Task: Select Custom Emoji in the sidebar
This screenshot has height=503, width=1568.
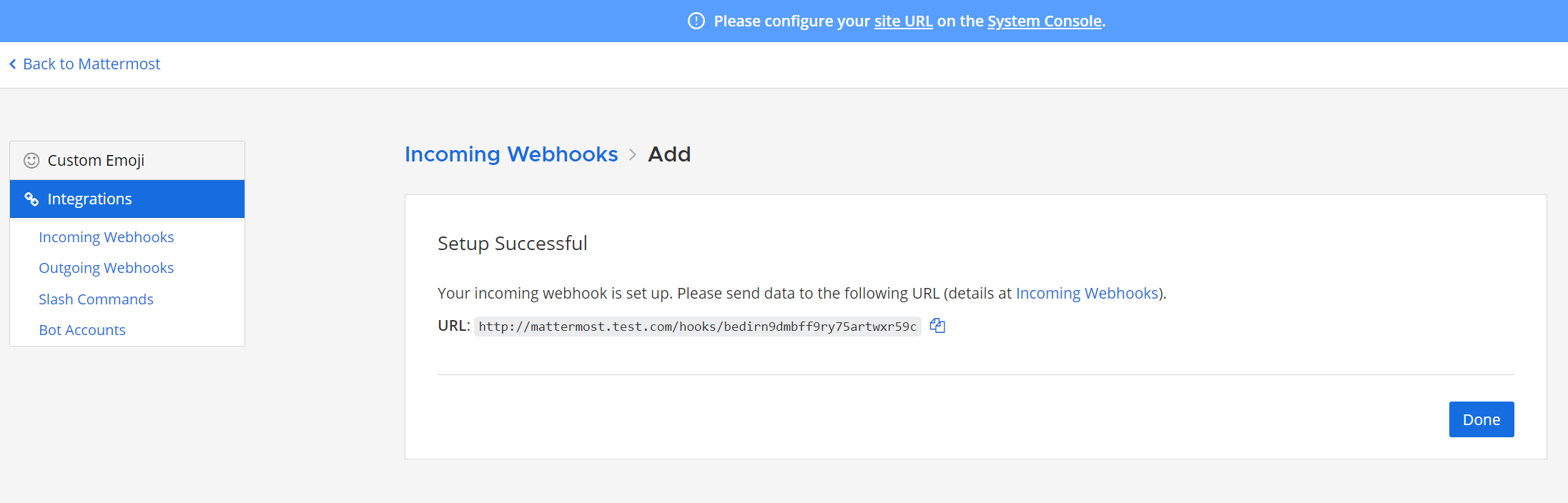Action: [127, 160]
